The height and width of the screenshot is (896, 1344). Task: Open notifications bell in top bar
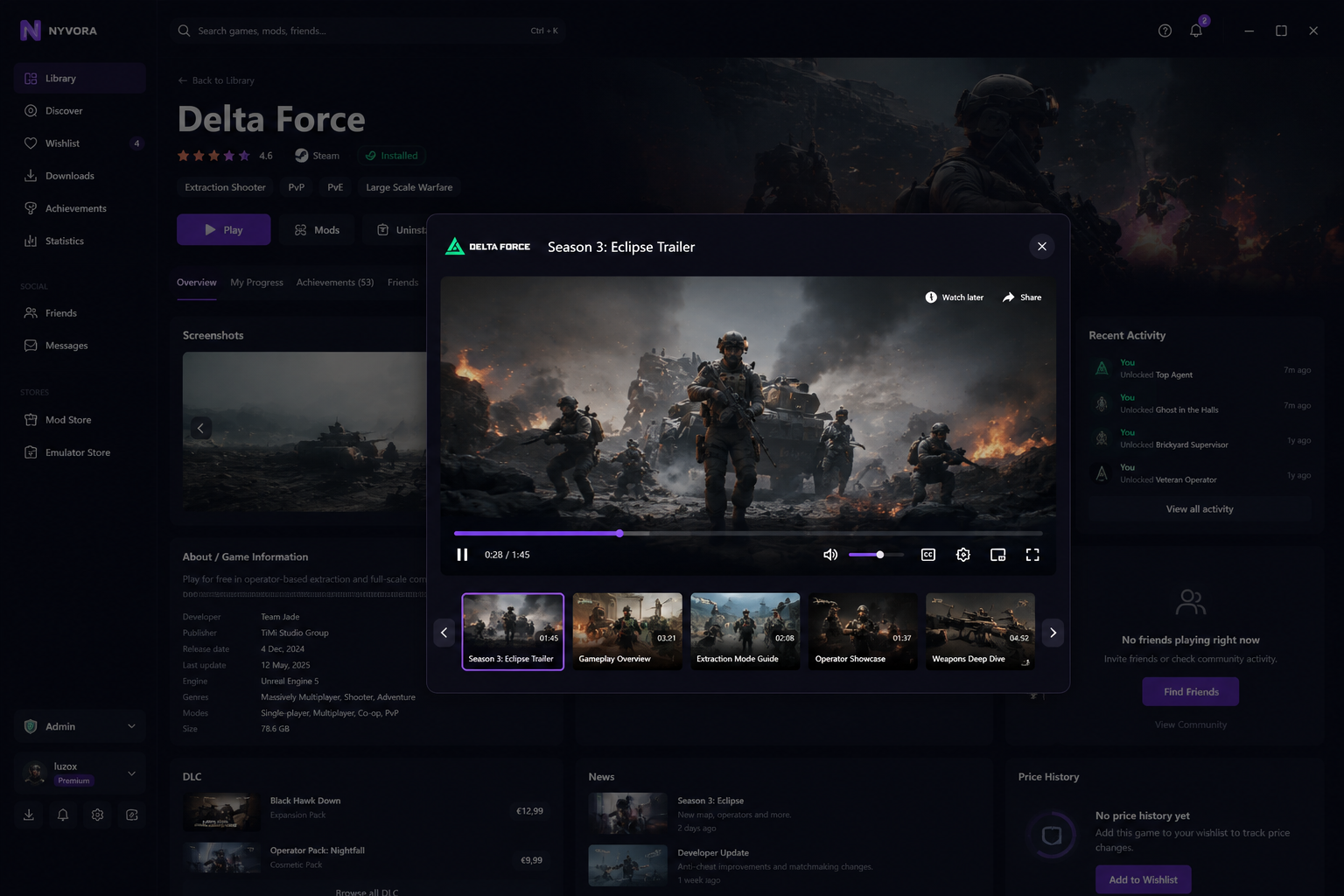pos(1196,31)
